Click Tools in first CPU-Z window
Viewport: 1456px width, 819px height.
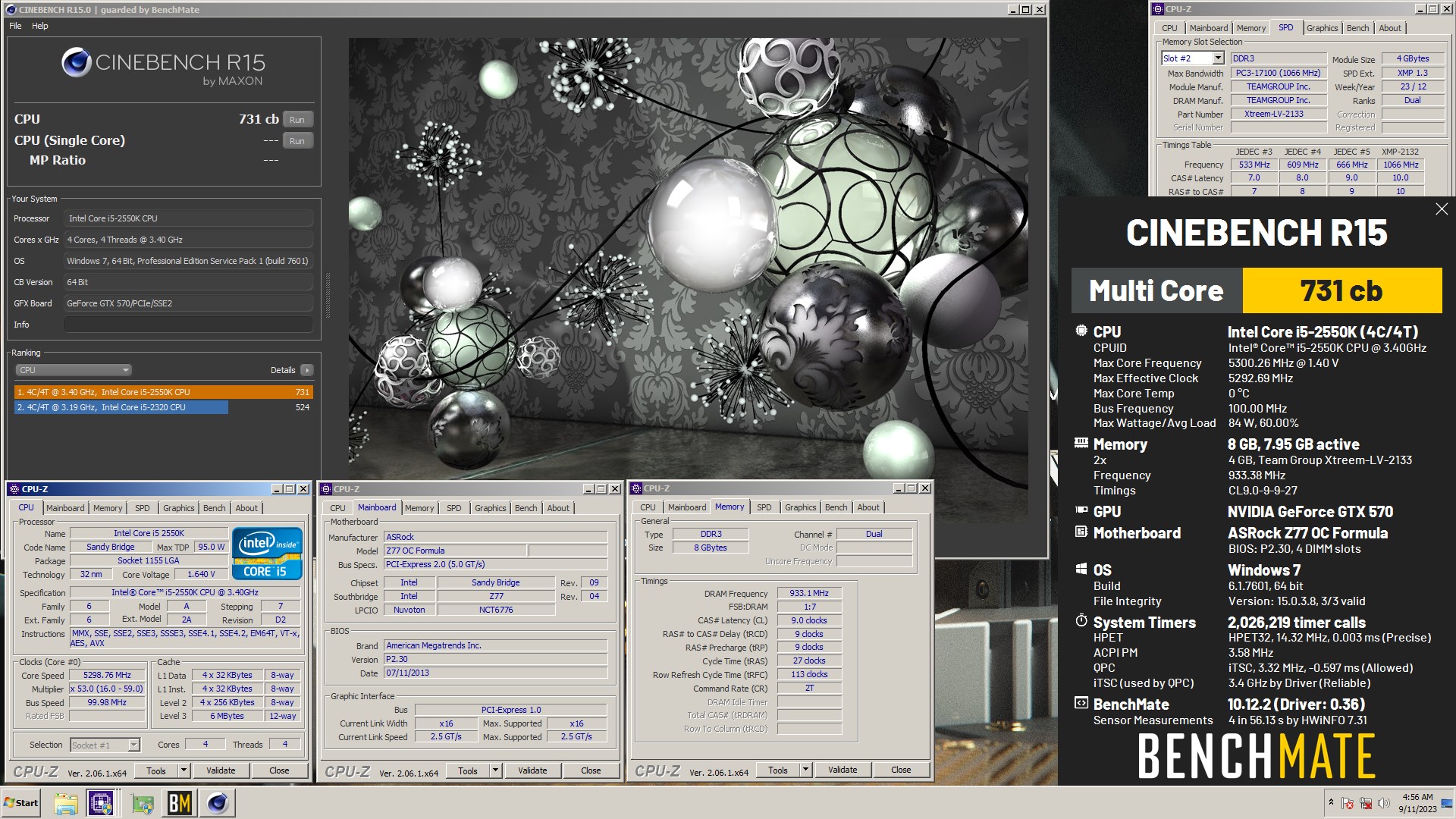click(156, 770)
